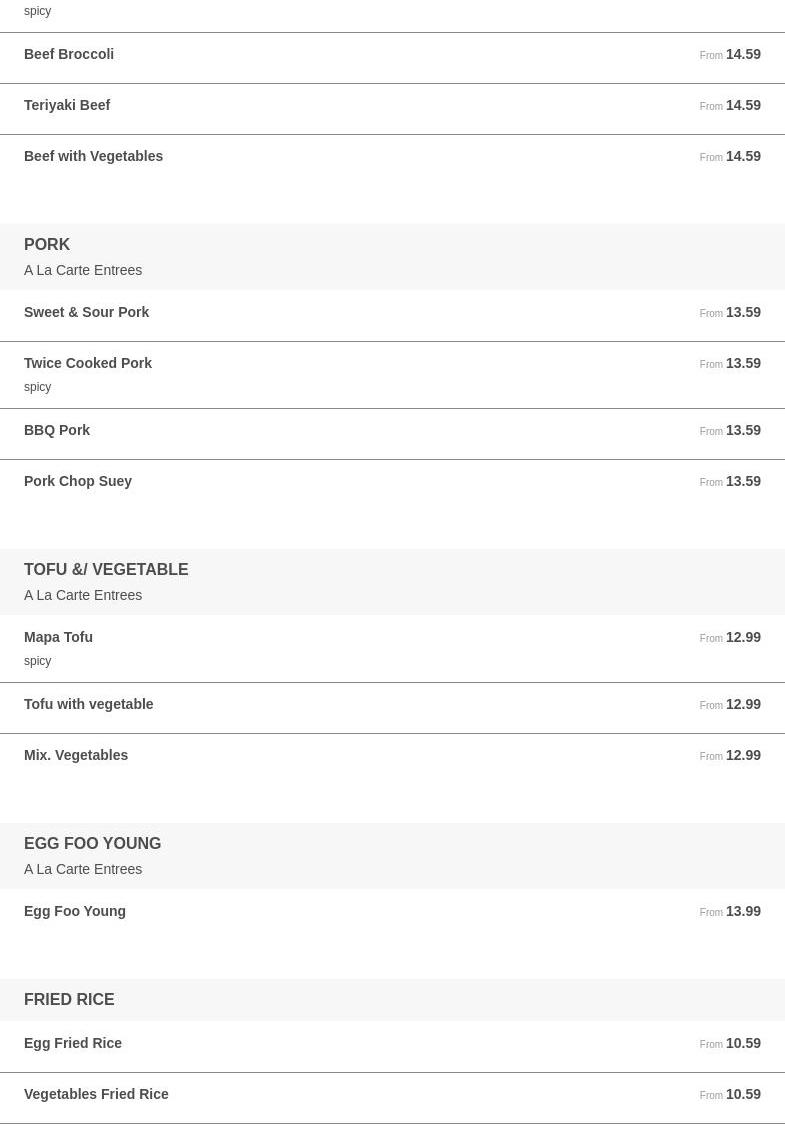
Task: Click the FRIED RICE section heading
Action: click(69, 999)
